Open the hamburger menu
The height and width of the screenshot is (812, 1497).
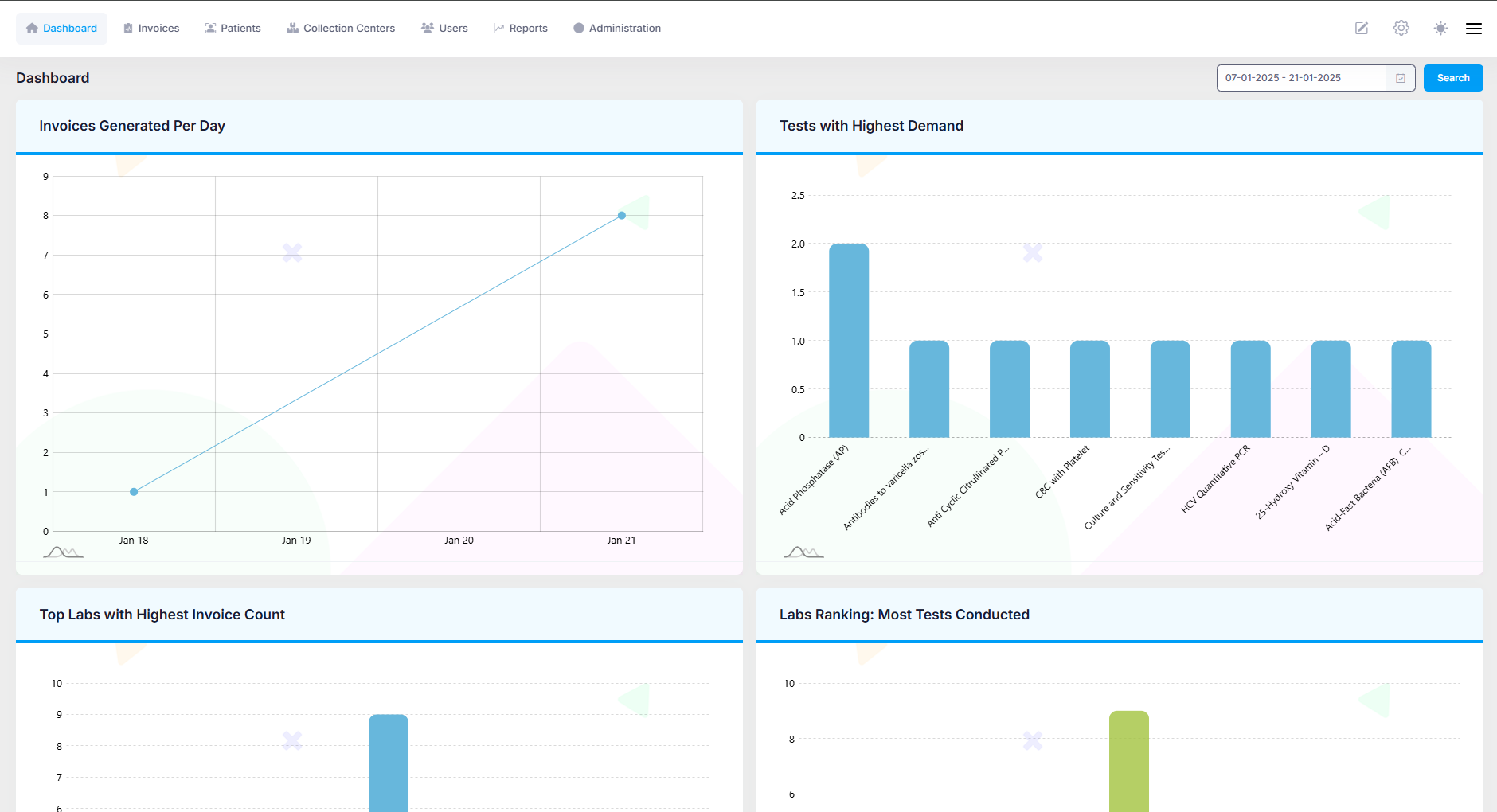[1473, 29]
